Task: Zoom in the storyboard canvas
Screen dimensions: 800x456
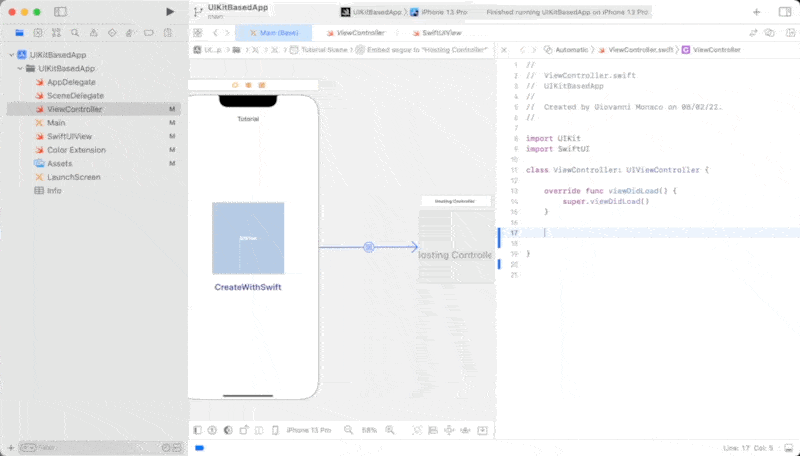Action: point(392,430)
